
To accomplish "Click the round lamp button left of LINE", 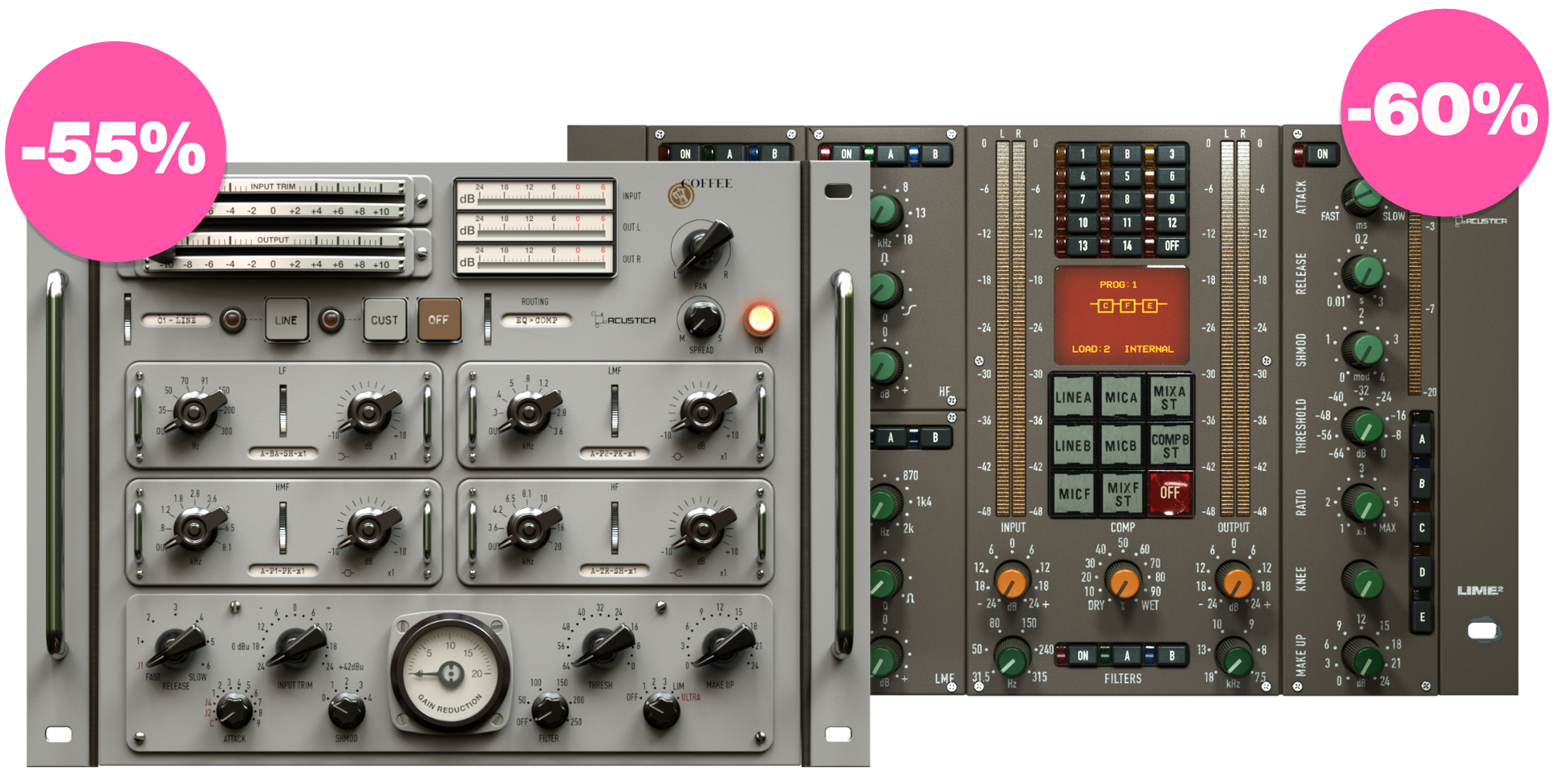I will (233, 320).
